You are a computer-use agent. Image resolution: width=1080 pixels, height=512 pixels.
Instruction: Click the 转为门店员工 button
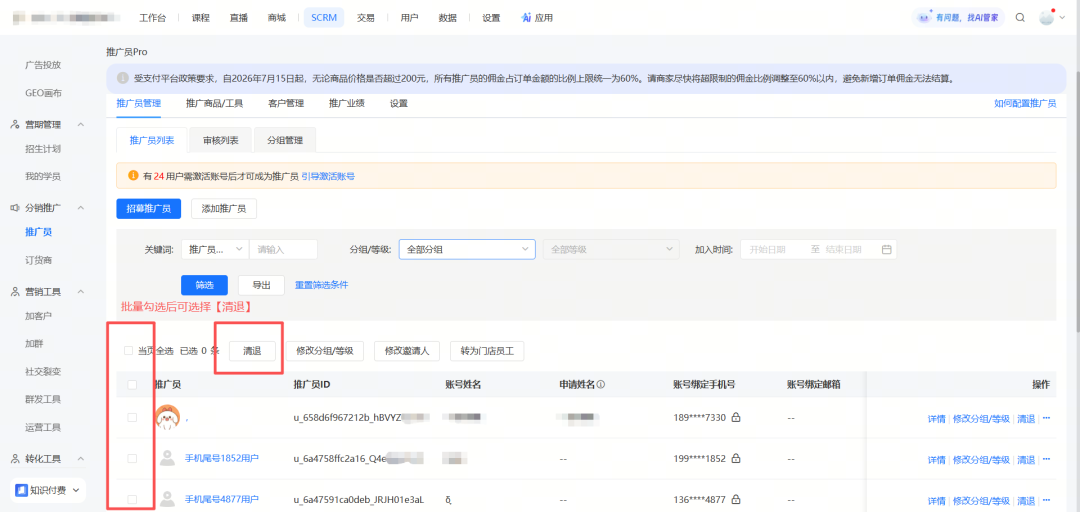pos(487,351)
